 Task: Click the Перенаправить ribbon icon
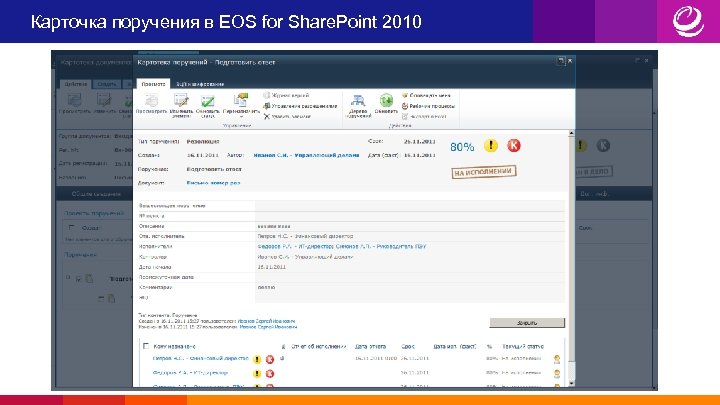(x=241, y=100)
